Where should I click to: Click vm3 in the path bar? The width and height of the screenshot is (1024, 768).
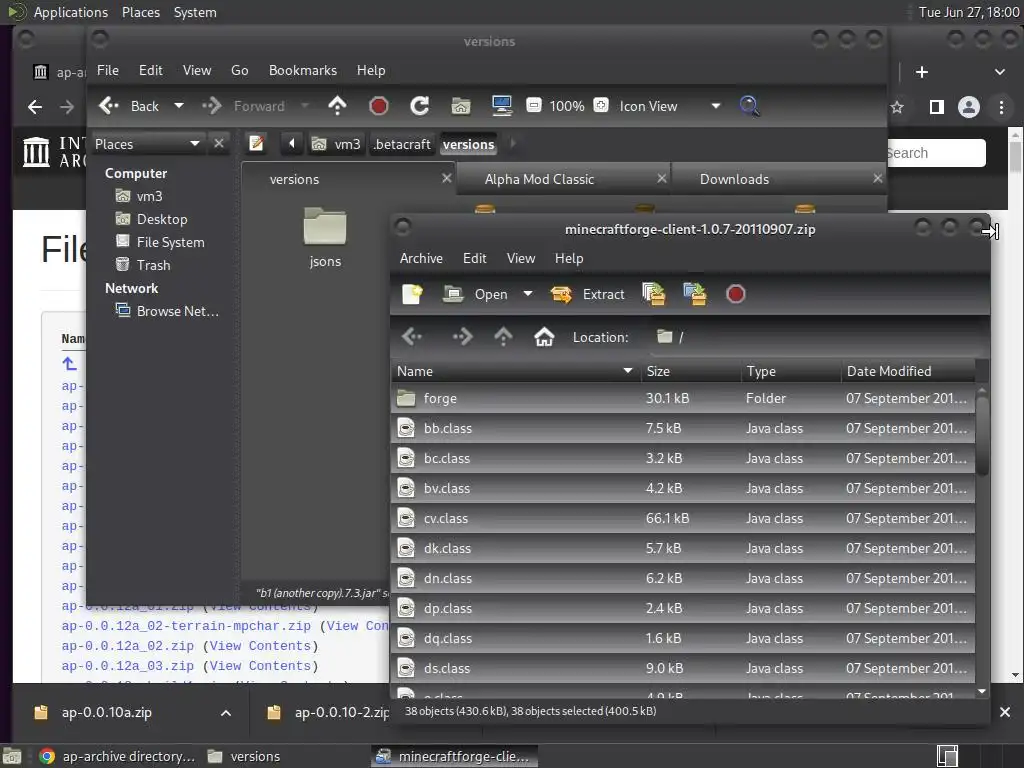(x=336, y=144)
